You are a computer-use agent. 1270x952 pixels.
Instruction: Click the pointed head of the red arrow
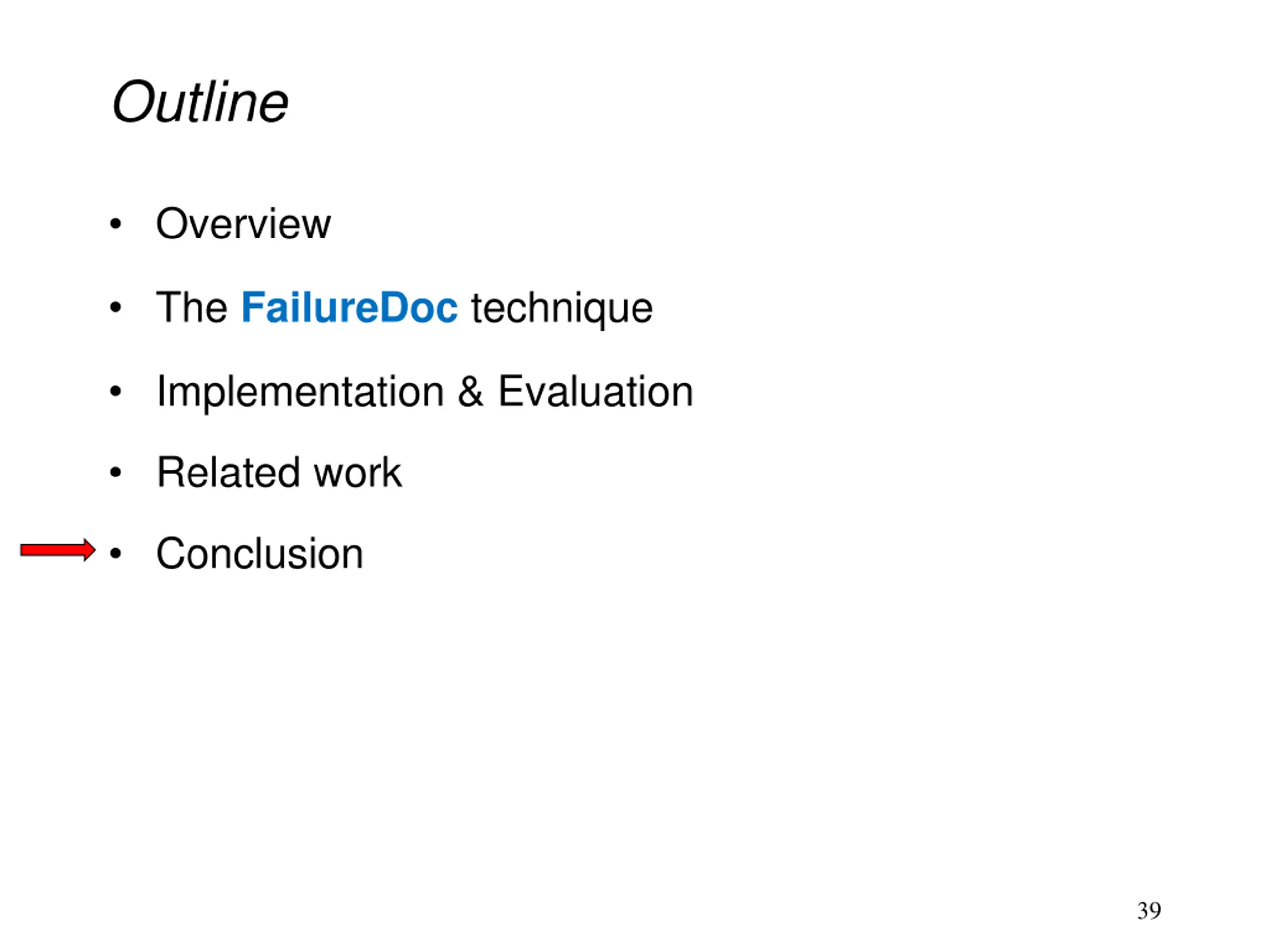[x=90, y=550]
